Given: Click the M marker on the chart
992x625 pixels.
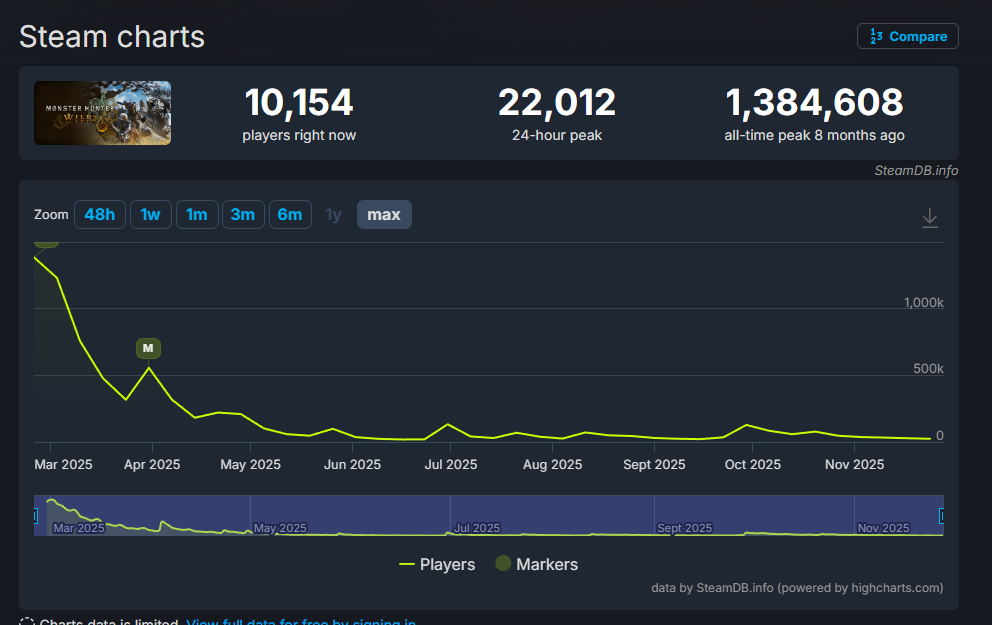Looking at the screenshot, I should (x=148, y=348).
